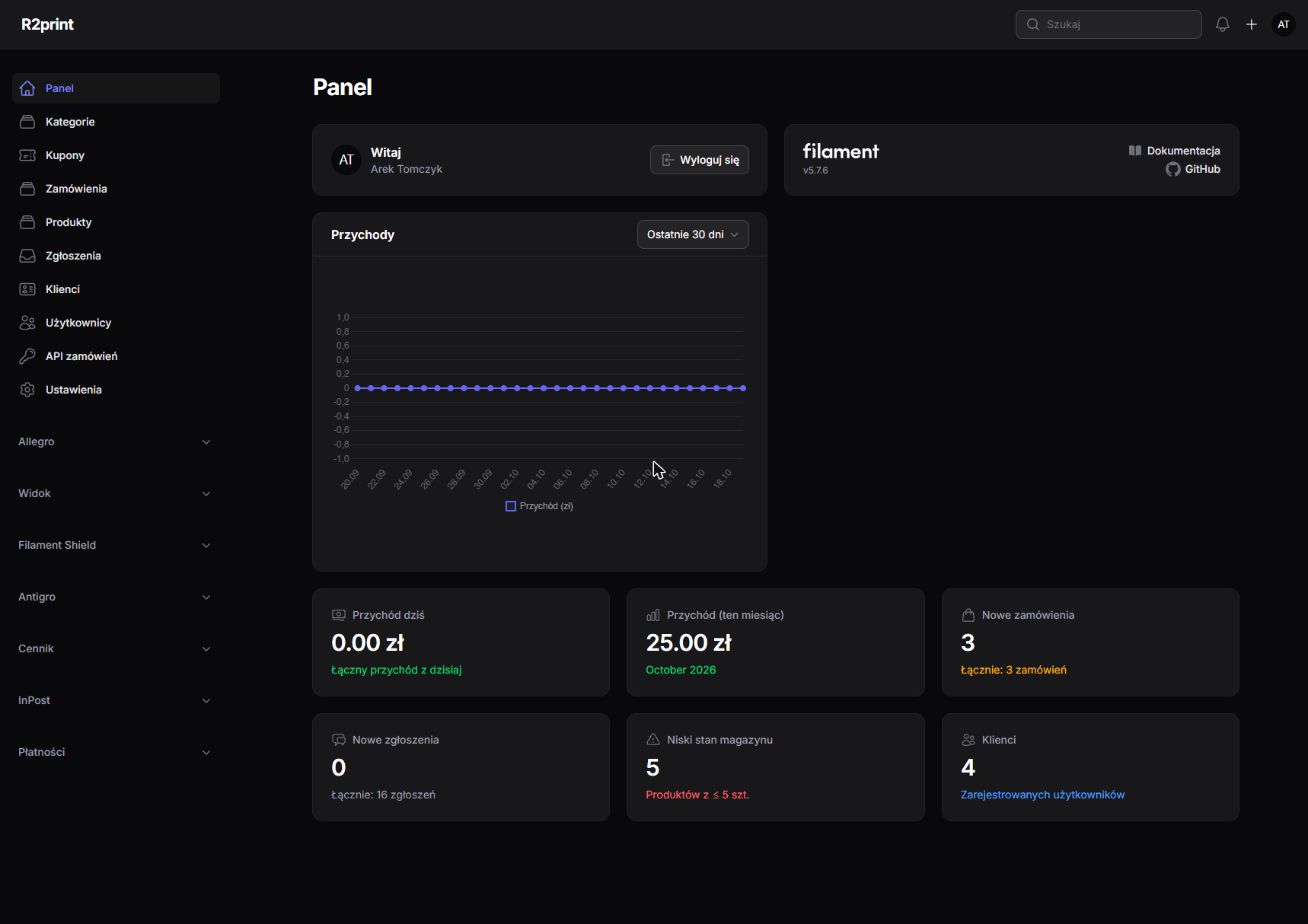
Task: Toggle the Przychód (zł) chart legend
Action: [x=539, y=506]
